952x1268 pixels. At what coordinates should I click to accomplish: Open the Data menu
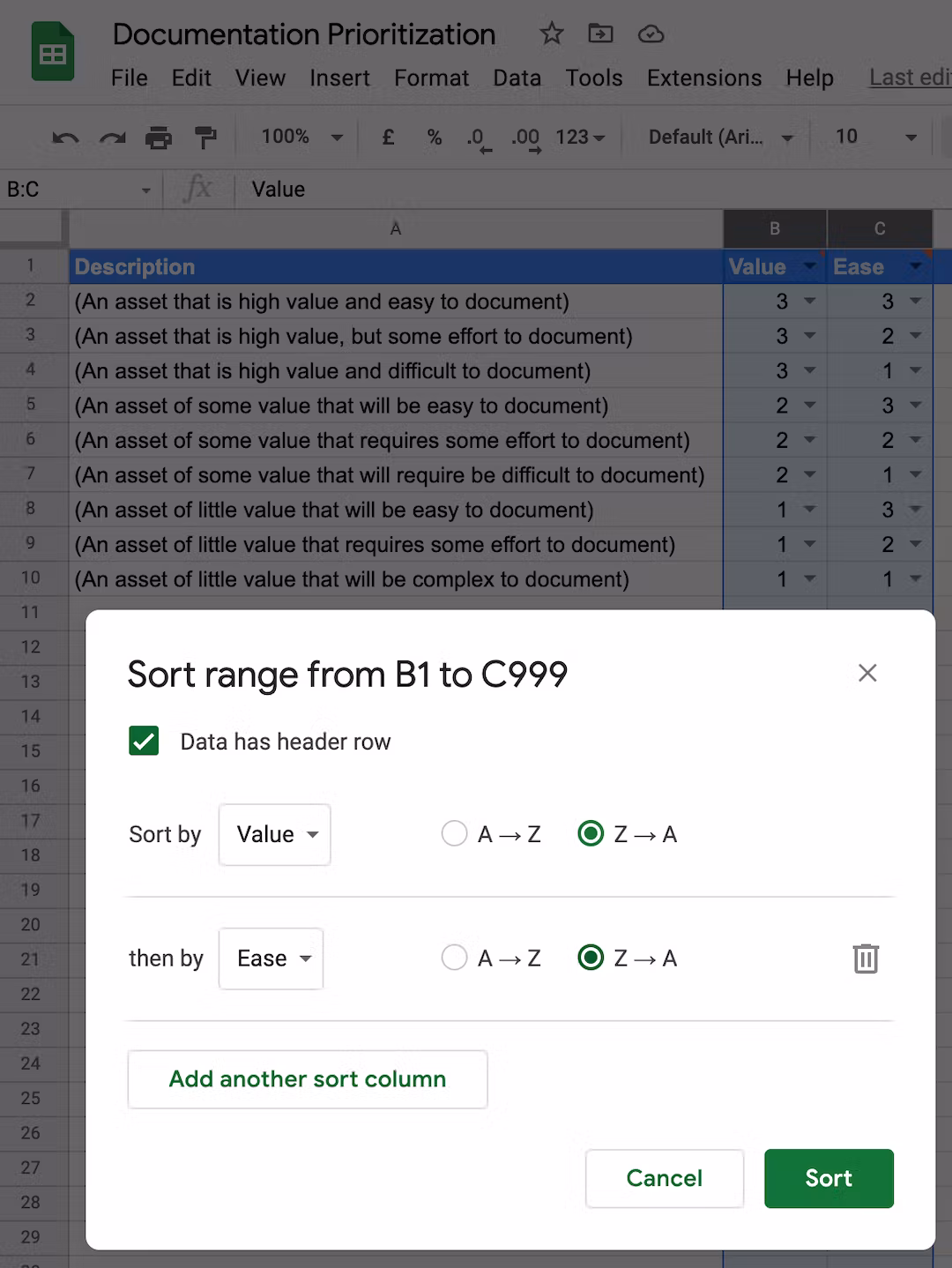pyautogui.click(x=517, y=78)
